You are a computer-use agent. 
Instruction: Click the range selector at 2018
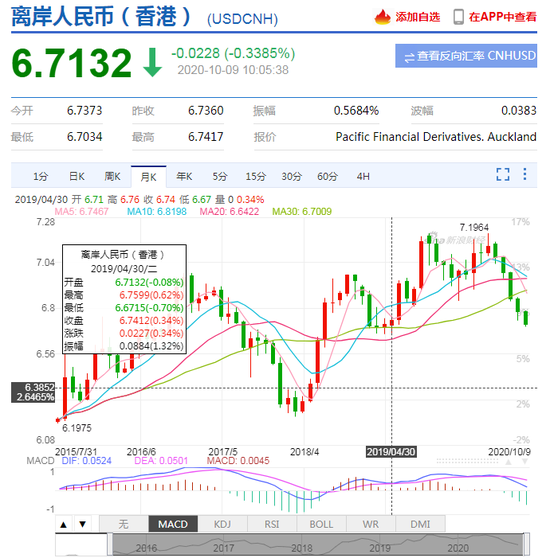302,548
